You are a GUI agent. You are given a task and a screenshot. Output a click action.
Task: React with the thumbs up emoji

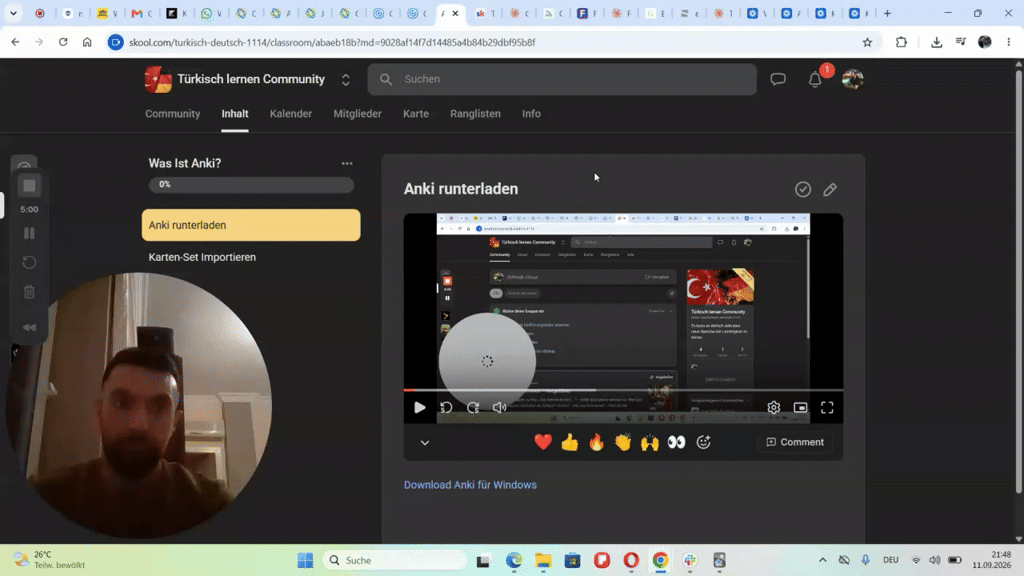(569, 442)
